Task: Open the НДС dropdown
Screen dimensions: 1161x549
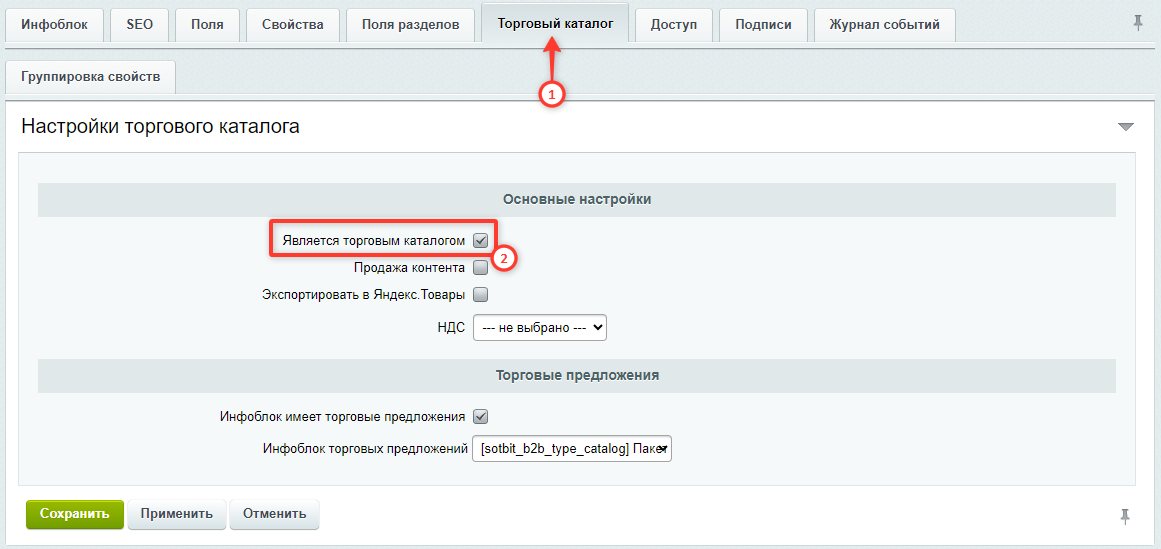Action: point(540,327)
